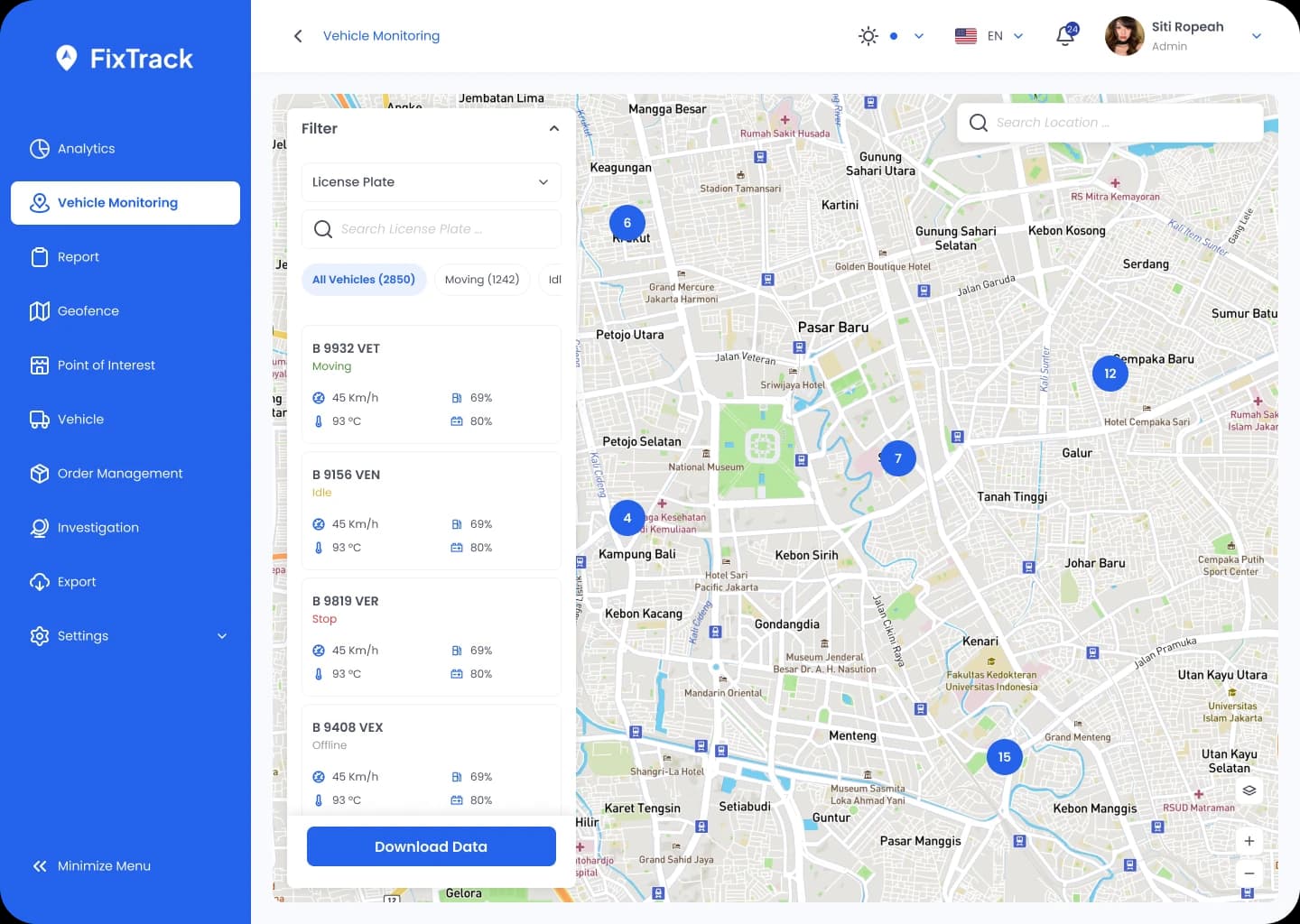The width and height of the screenshot is (1300, 924).
Task: Expand the user account chevron
Action: (x=1257, y=36)
